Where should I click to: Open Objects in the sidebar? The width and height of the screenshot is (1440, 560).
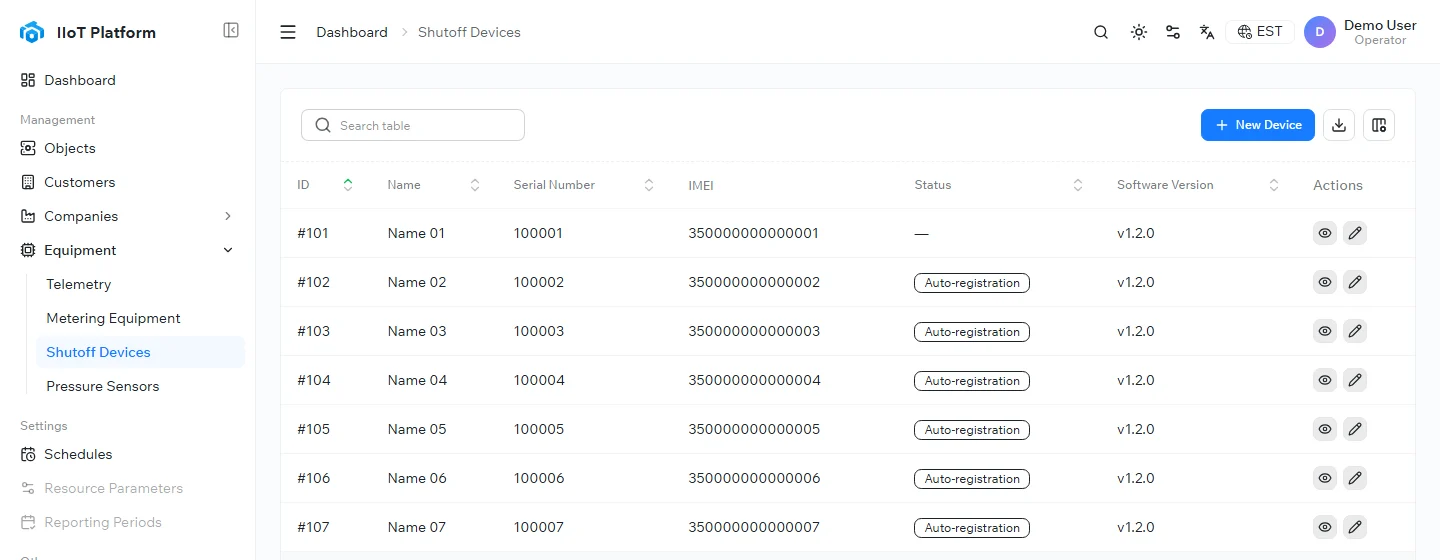(x=128, y=148)
